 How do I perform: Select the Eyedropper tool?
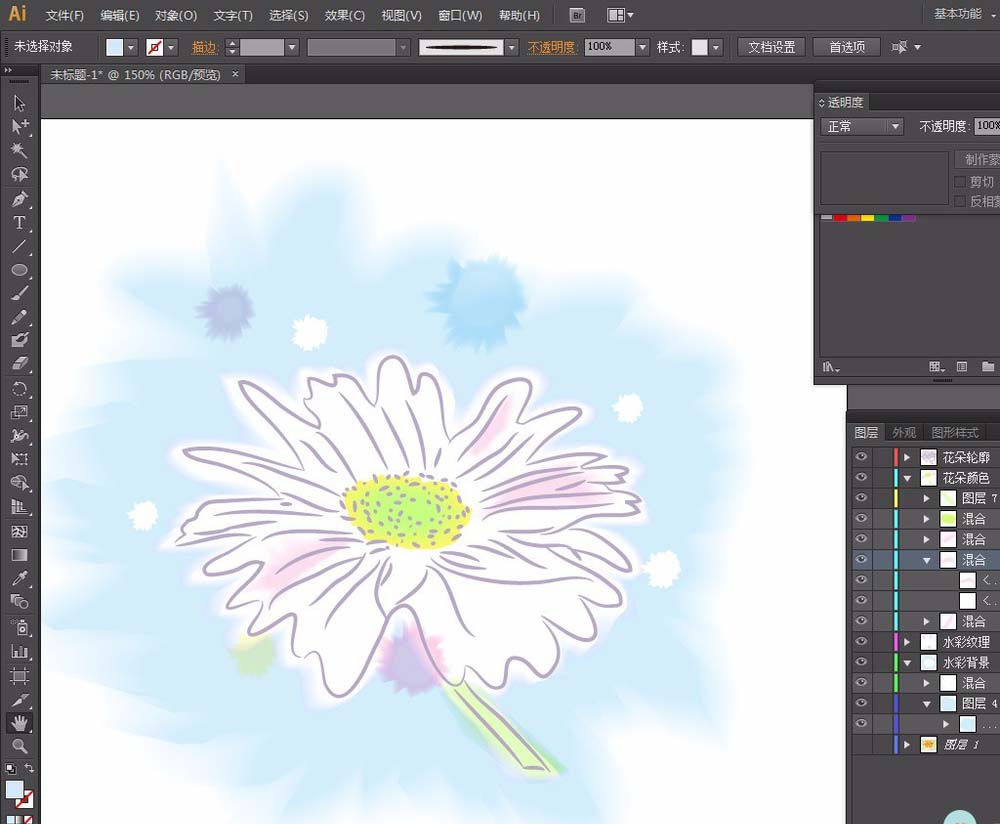(19, 578)
